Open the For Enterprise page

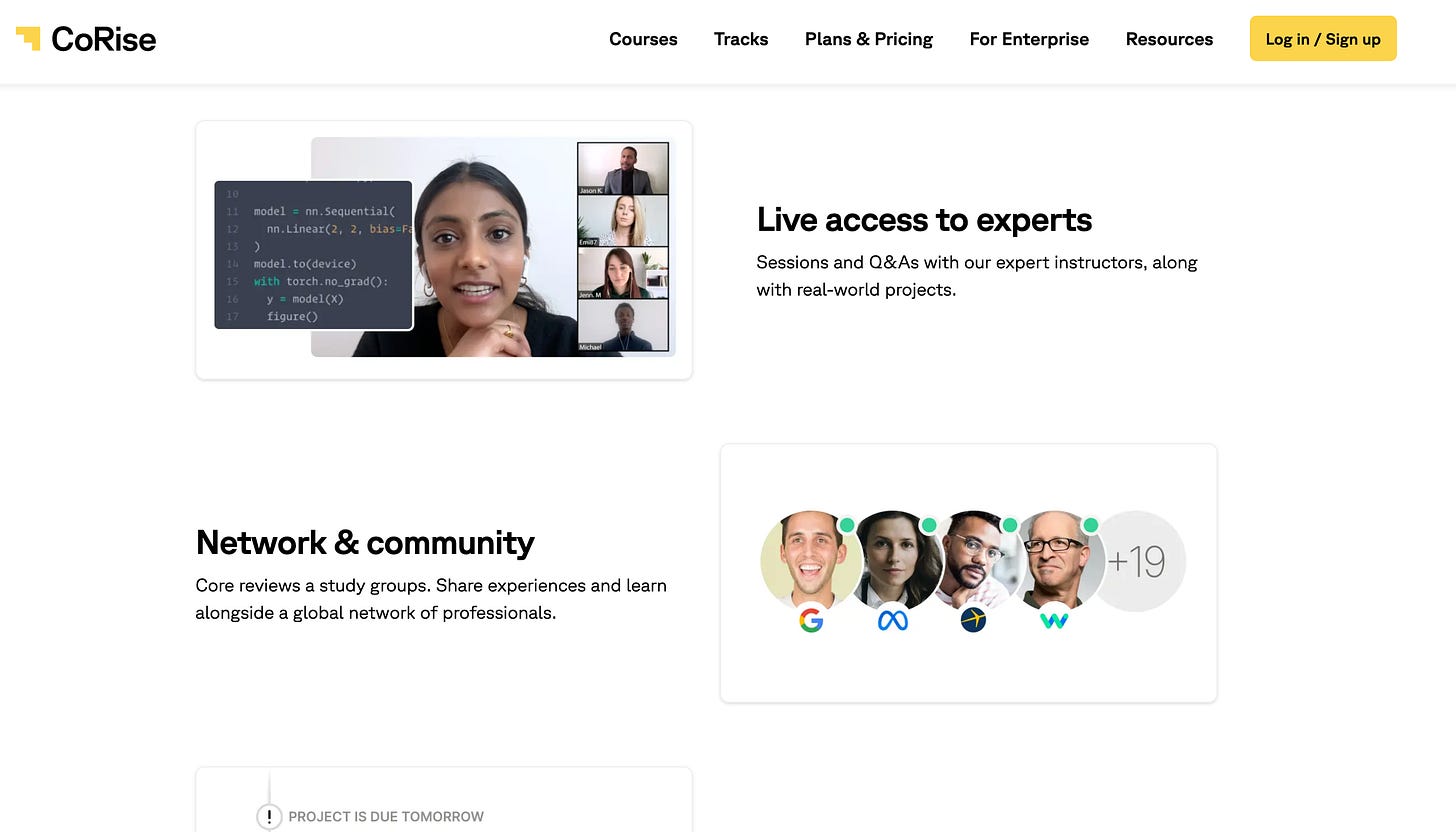pos(1029,39)
